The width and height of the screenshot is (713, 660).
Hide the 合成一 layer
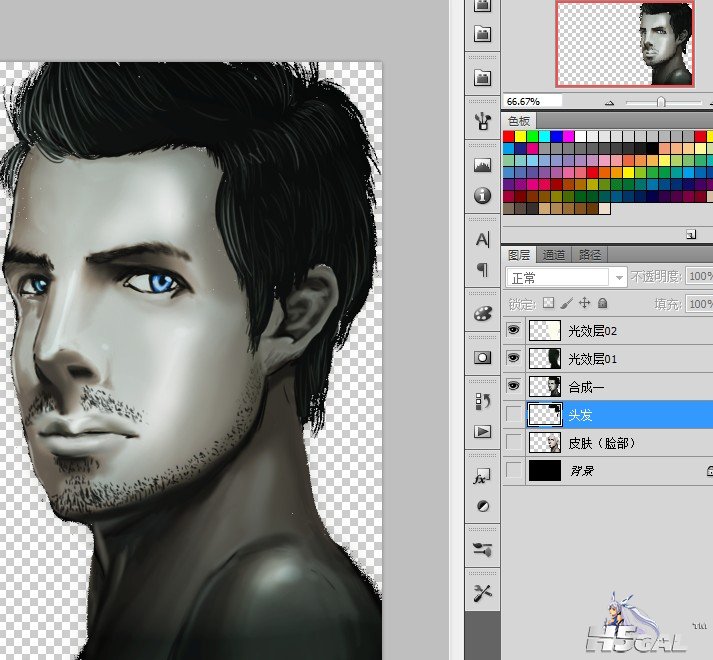pyautogui.click(x=514, y=386)
